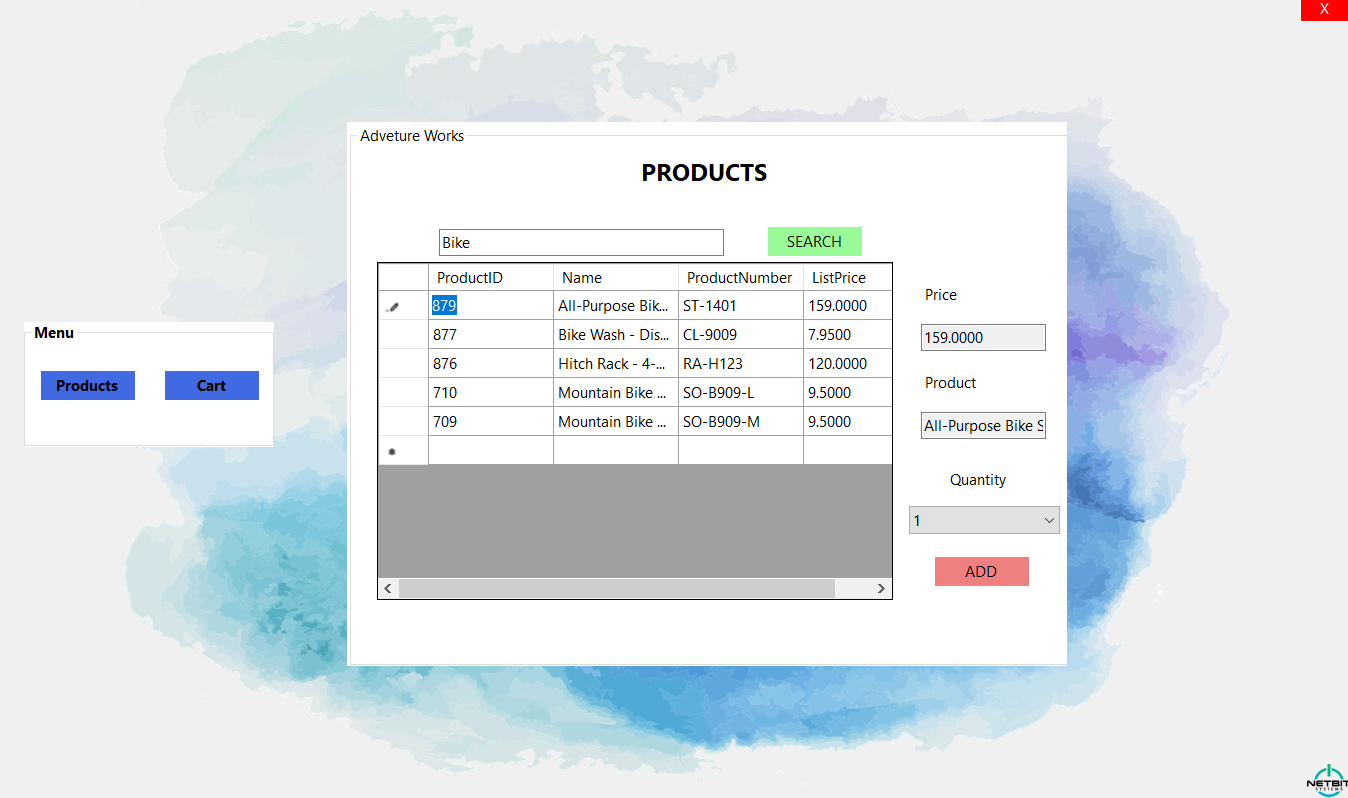The image size is (1348, 798).
Task: Click the search box containing Bike
Action: [580, 242]
